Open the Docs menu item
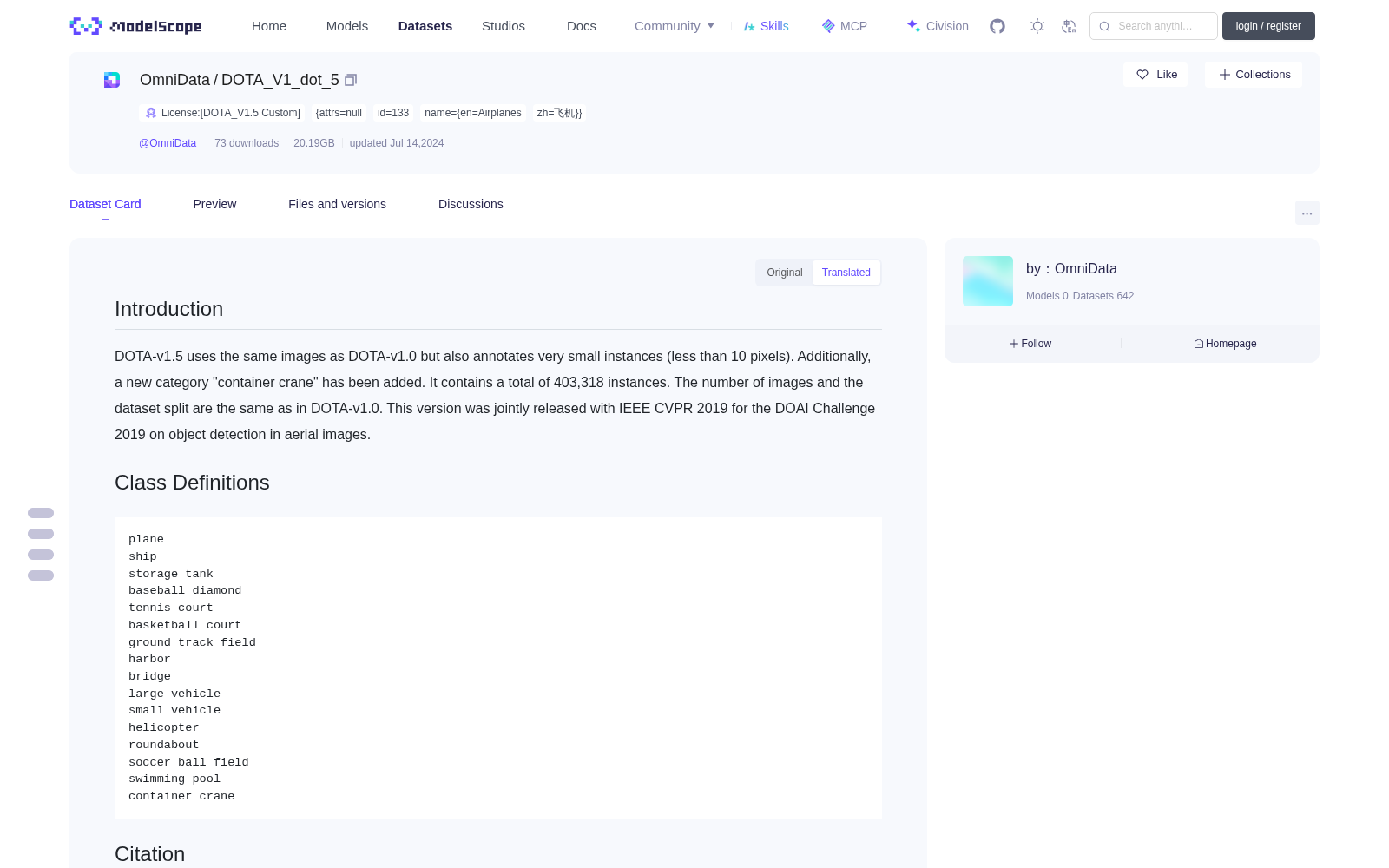Image resolution: width=1389 pixels, height=868 pixels. (582, 26)
